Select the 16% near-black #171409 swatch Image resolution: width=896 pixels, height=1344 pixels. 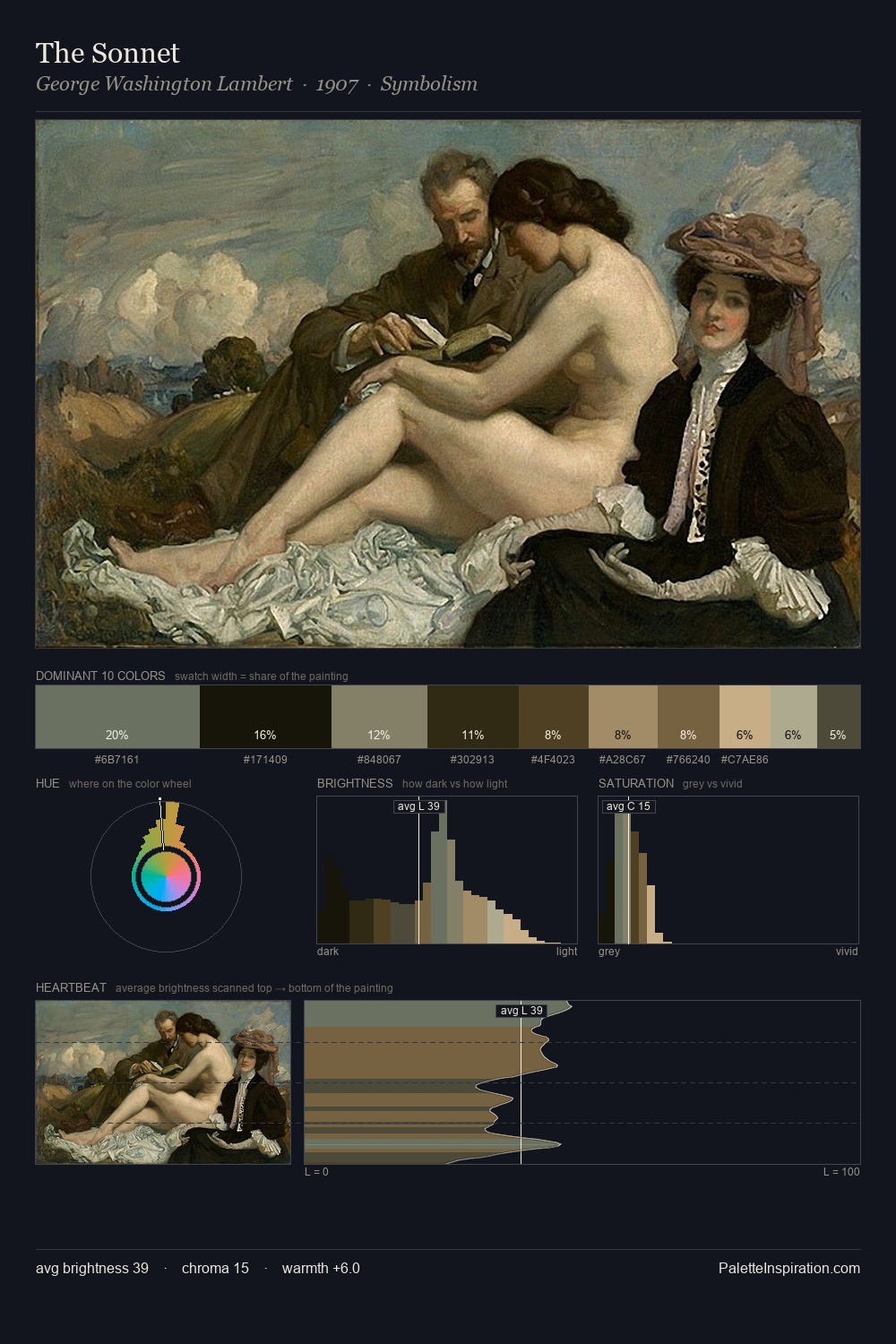click(x=265, y=717)
